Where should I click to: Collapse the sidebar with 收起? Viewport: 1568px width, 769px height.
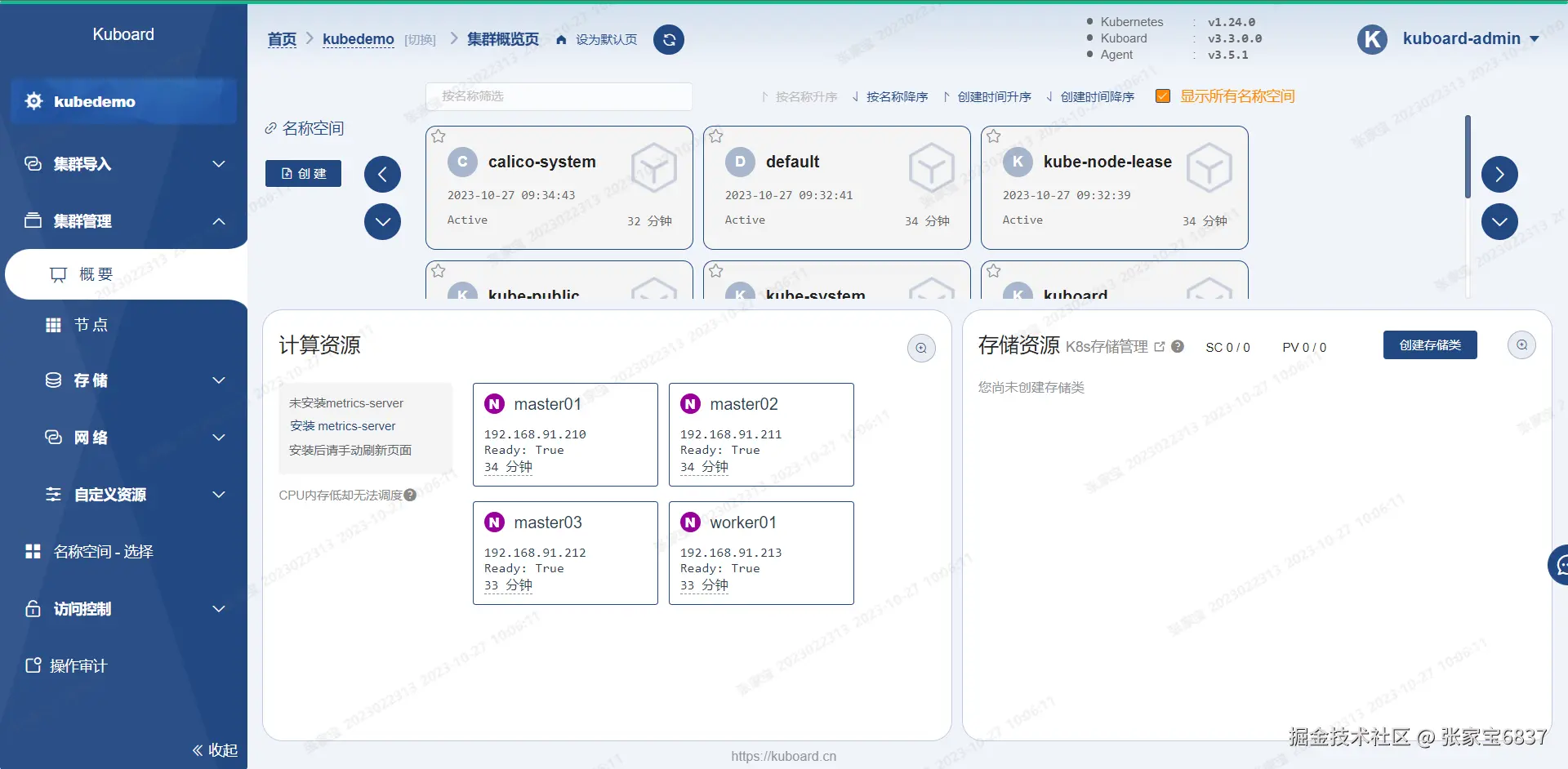click(x=215, y=750)
